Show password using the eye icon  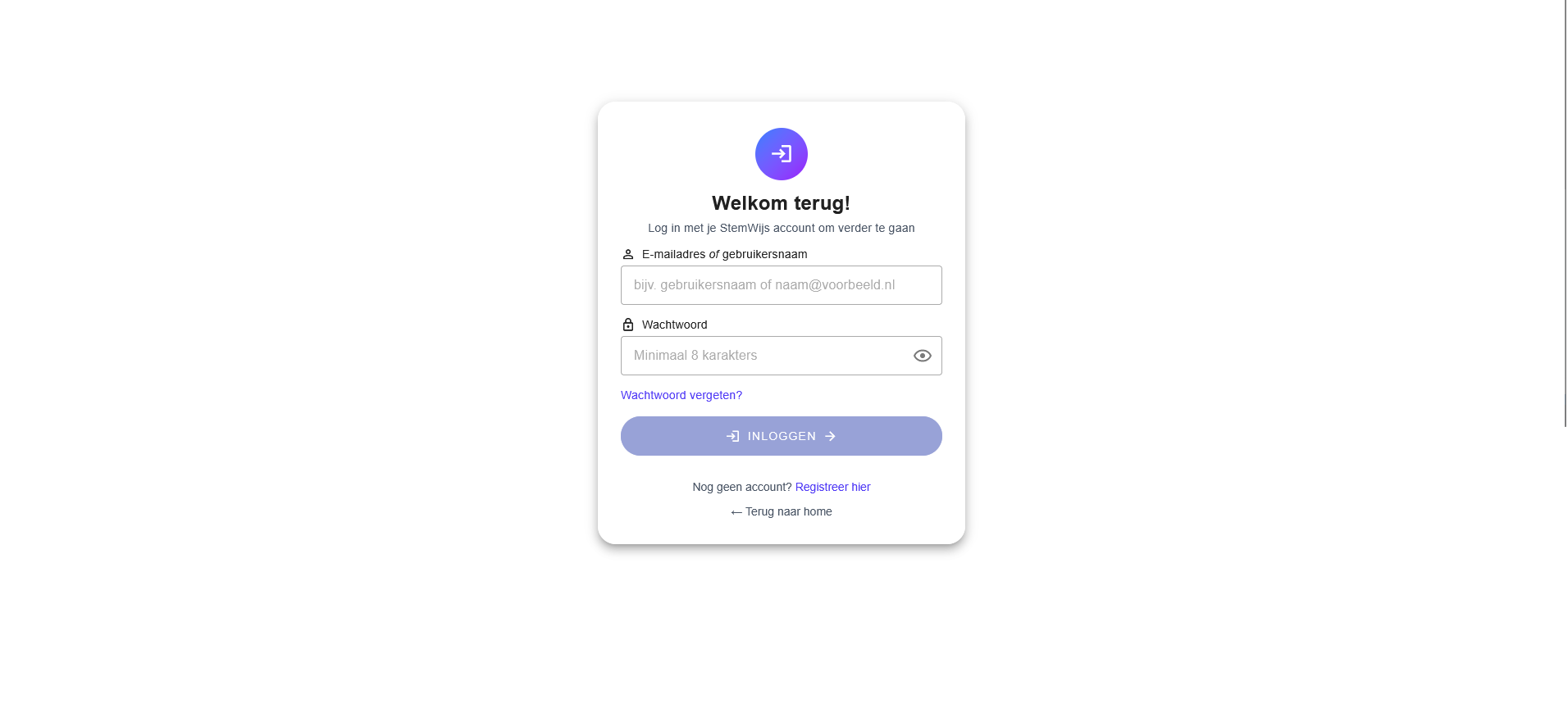point(922,356)
